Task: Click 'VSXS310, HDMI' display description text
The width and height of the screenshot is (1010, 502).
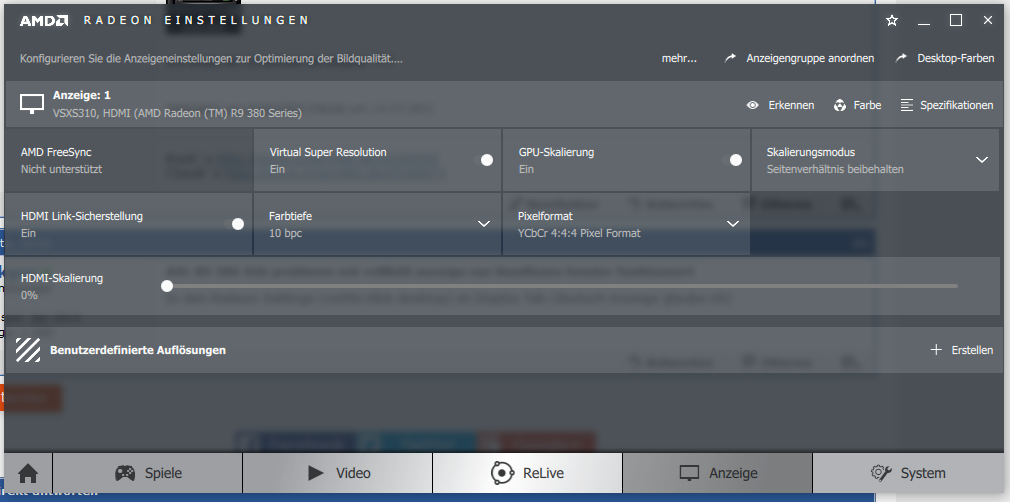Action: (x=177, y=113)
